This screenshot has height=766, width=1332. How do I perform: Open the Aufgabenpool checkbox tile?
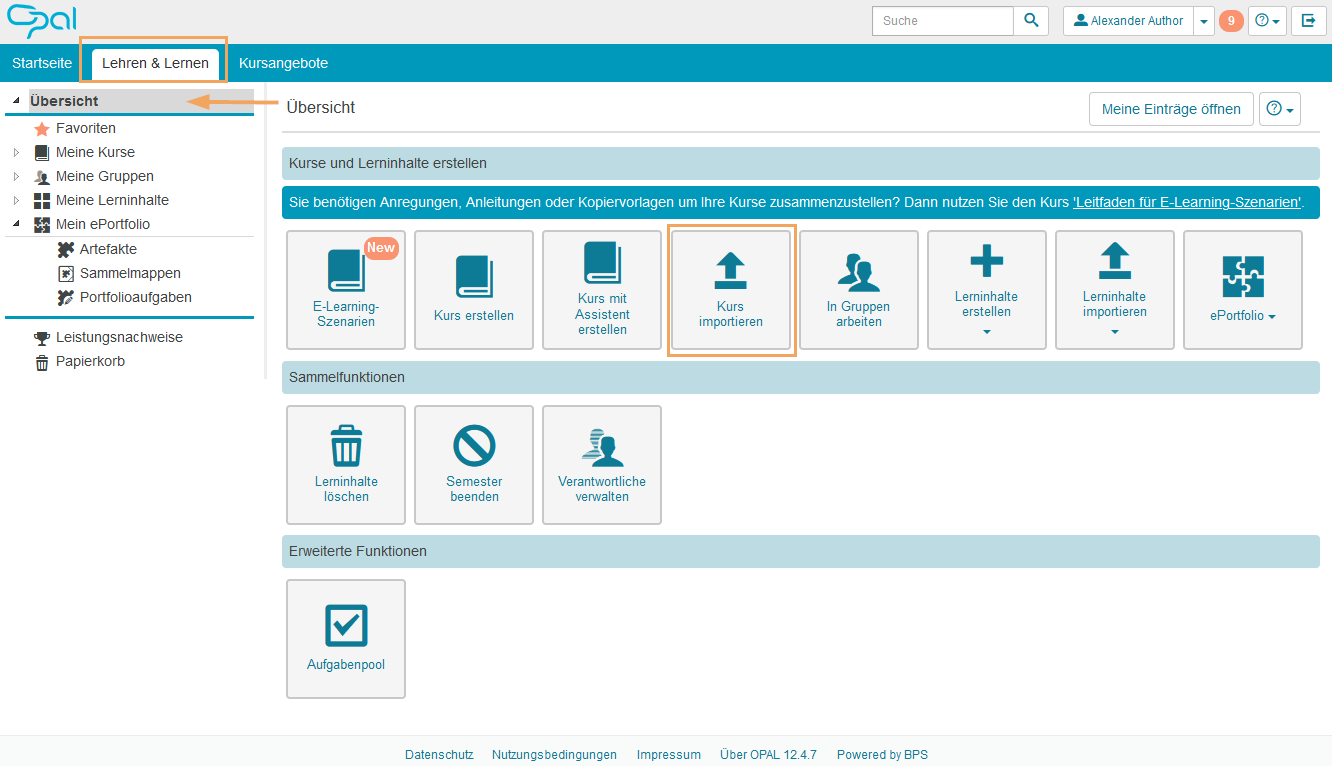(346, 638)
